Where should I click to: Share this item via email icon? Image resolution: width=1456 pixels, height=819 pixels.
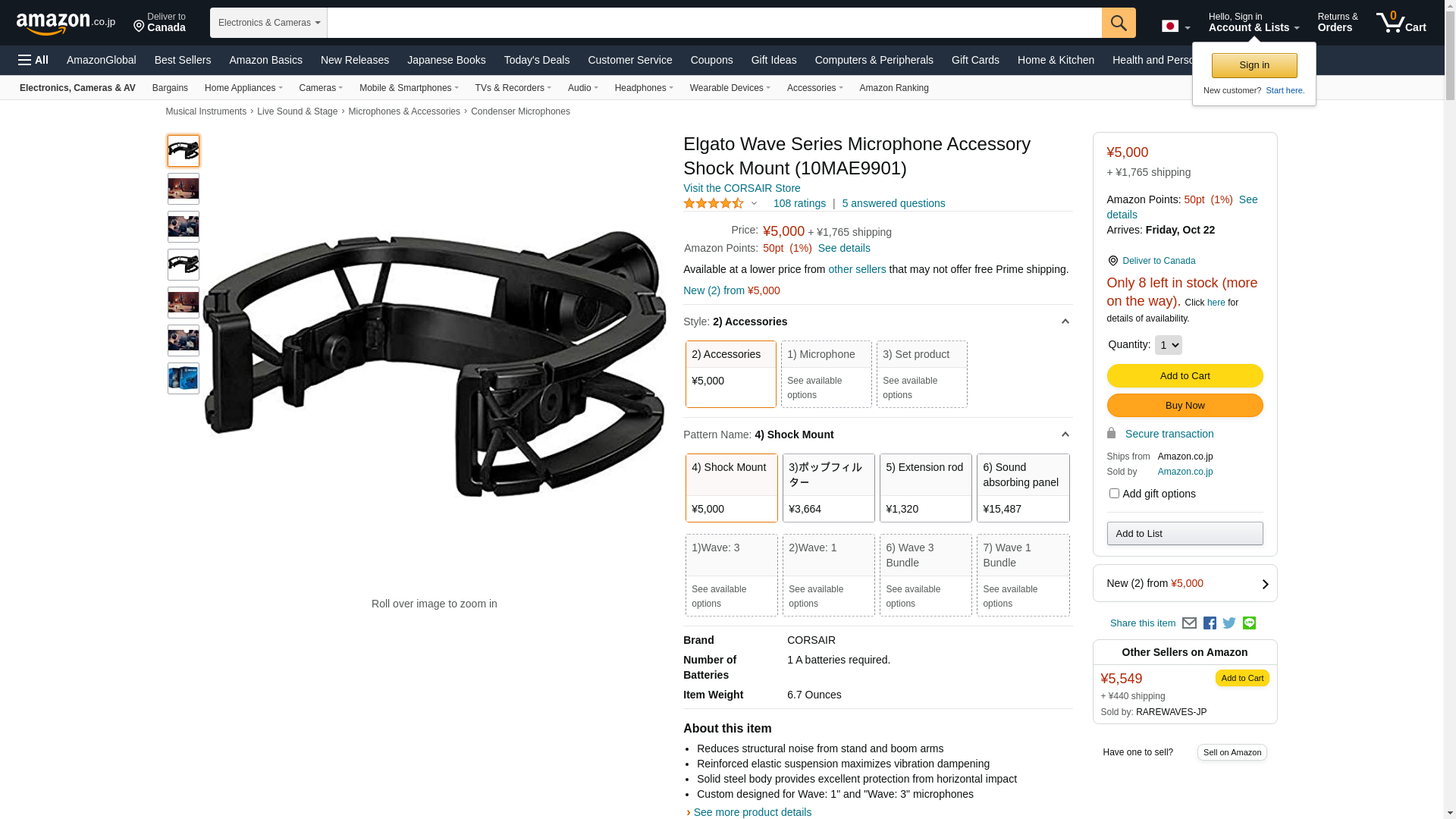click(1189, 623)
